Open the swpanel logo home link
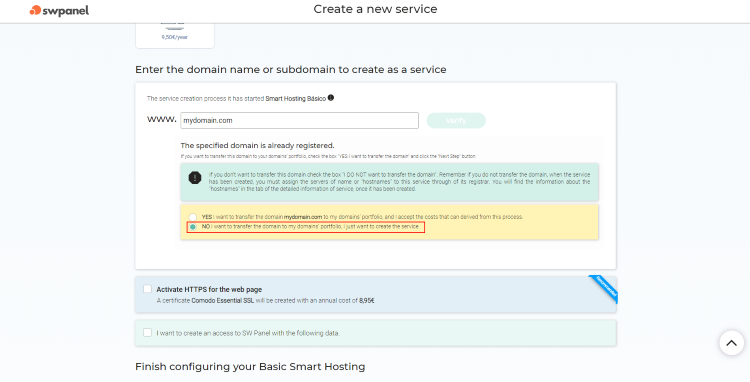Image resolution: width=750 pixels, height=382 pixels. (x=59, y=11)
